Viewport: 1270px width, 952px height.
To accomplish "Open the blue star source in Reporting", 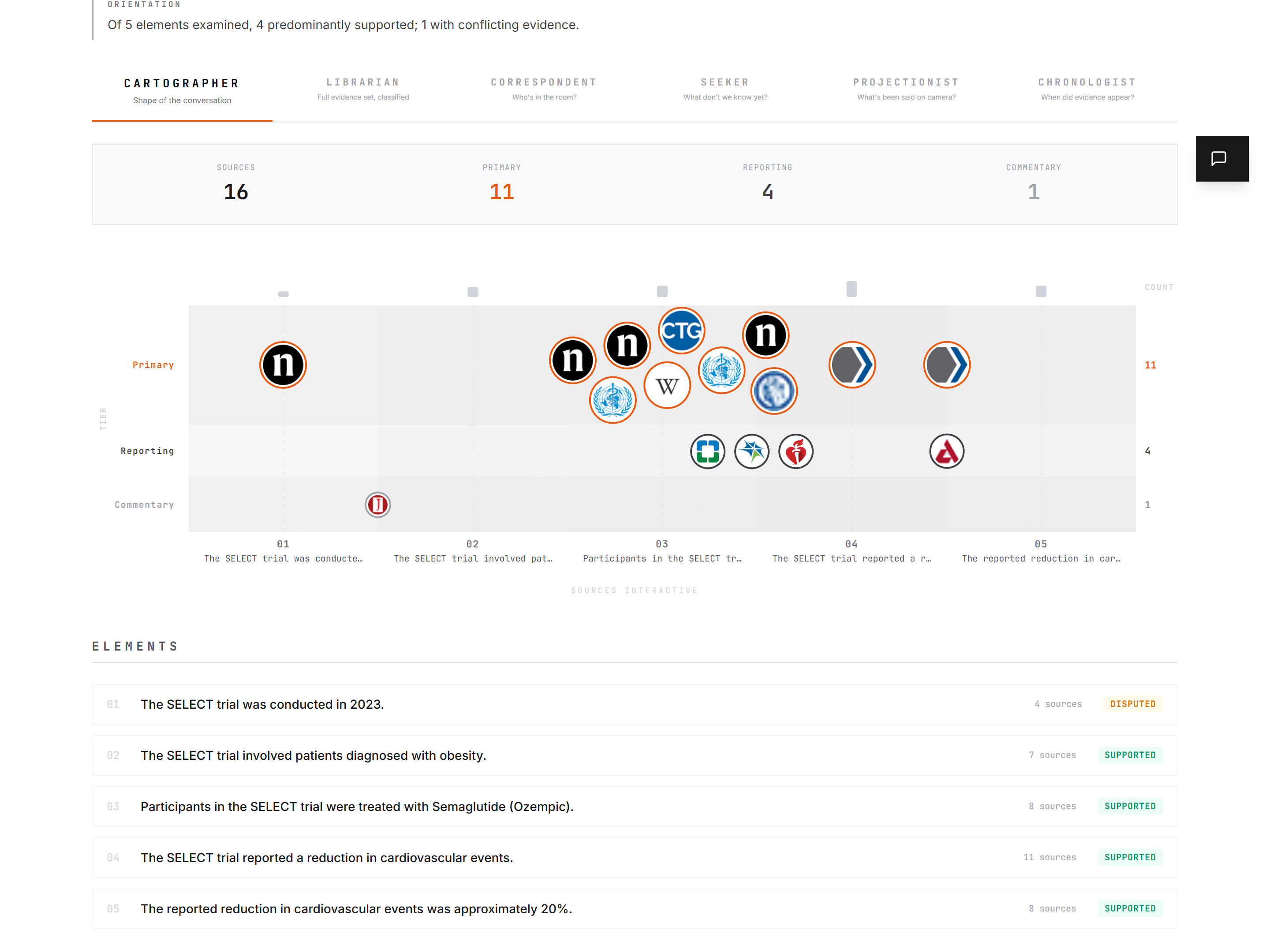I will pyautogui.click(x=751, y=452).
